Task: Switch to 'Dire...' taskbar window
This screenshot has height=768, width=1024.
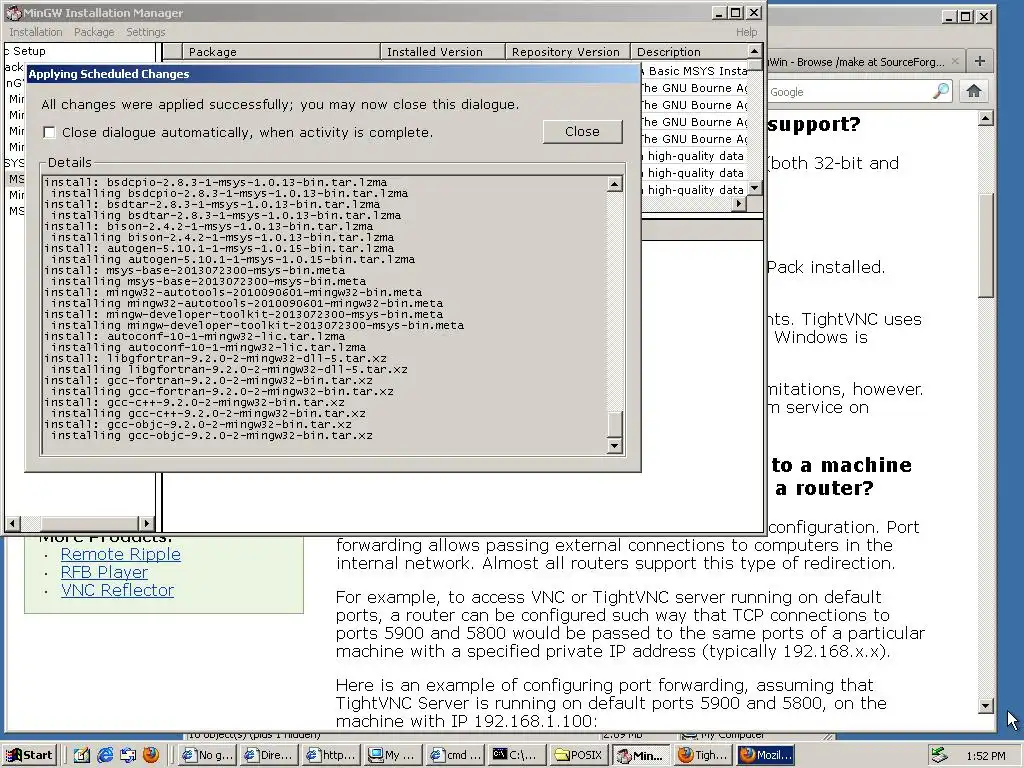Action: point(269,755)
